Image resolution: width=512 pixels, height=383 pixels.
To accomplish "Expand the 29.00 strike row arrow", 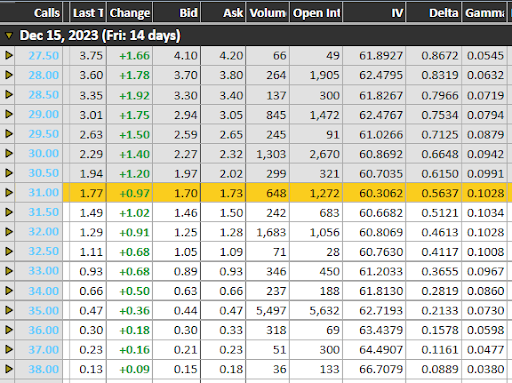I will (x=9, y=114).
